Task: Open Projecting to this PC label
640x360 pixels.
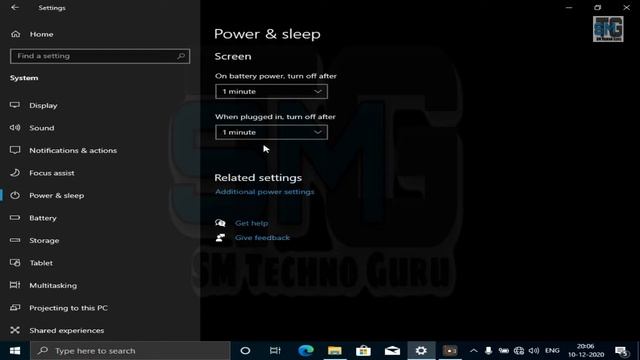Action: click(x=69, y=308)
